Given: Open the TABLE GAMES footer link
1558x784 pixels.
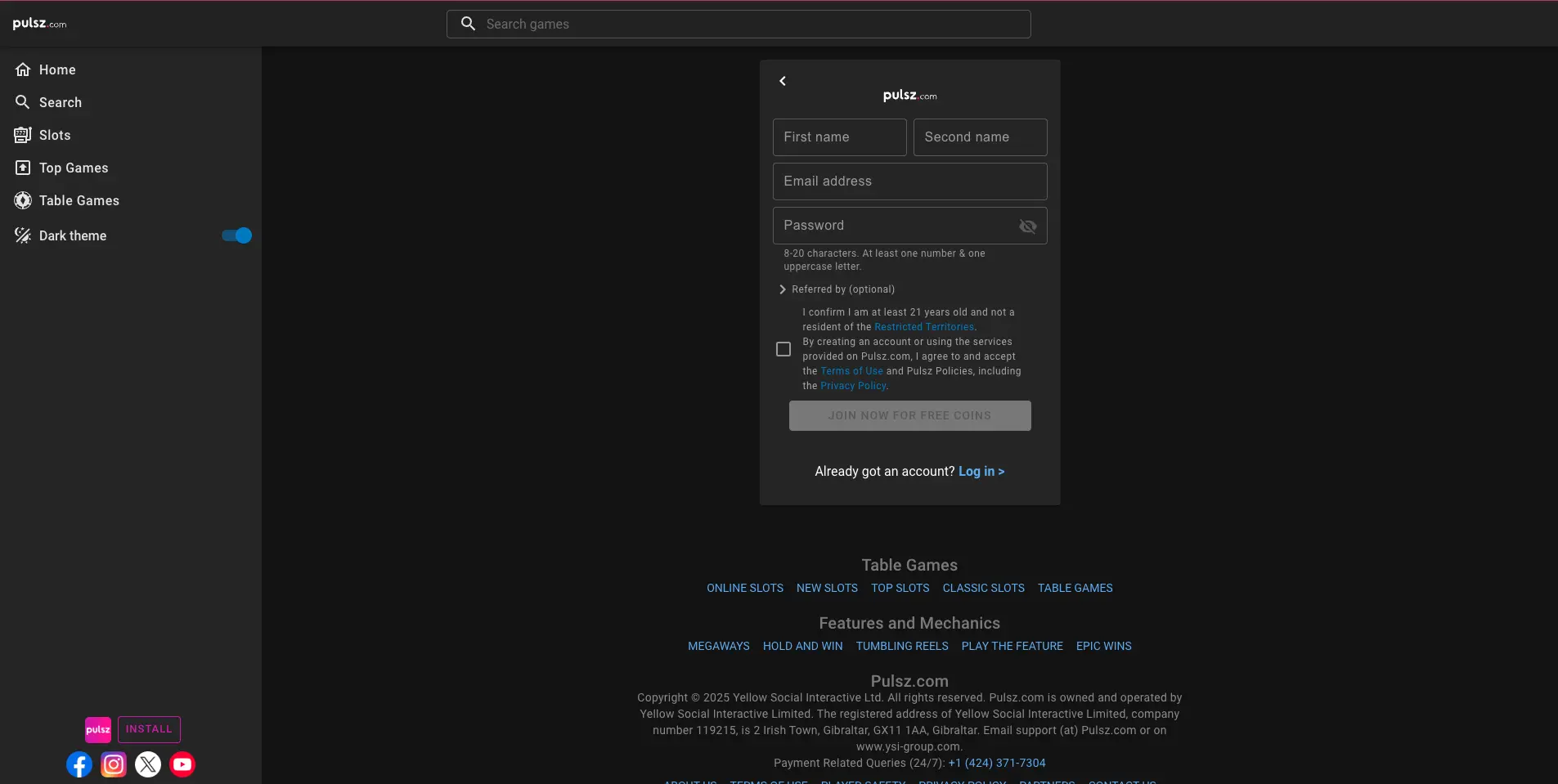Looking at the screenshot, I should click(x=1075, y=588).
